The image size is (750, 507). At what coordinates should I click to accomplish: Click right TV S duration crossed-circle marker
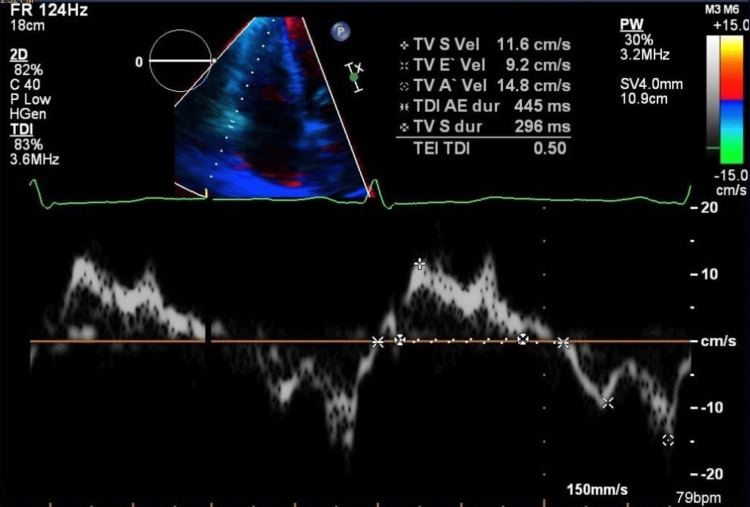(x=523, y=339)
